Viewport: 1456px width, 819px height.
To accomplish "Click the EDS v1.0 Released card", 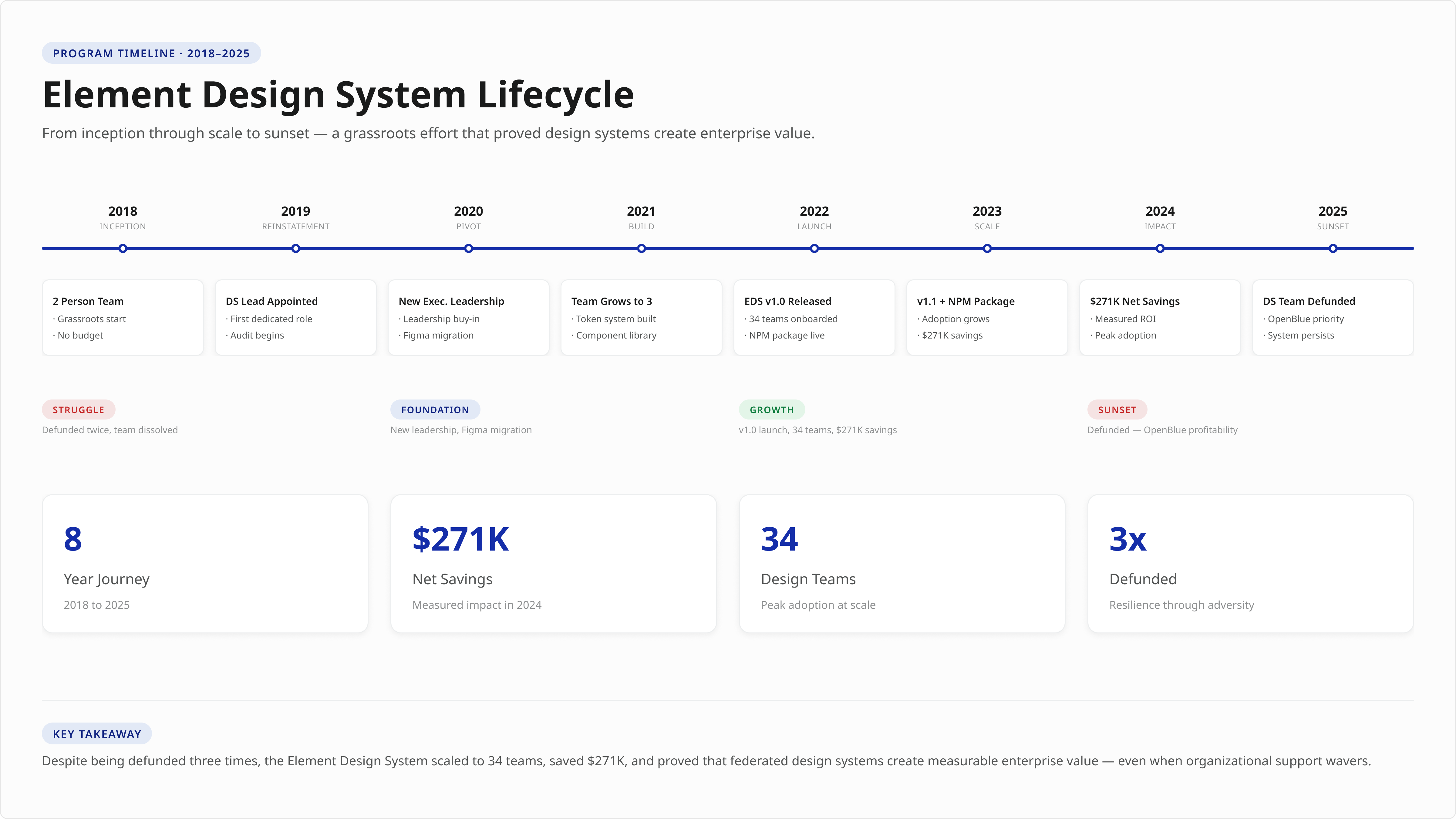I will 814,317.
